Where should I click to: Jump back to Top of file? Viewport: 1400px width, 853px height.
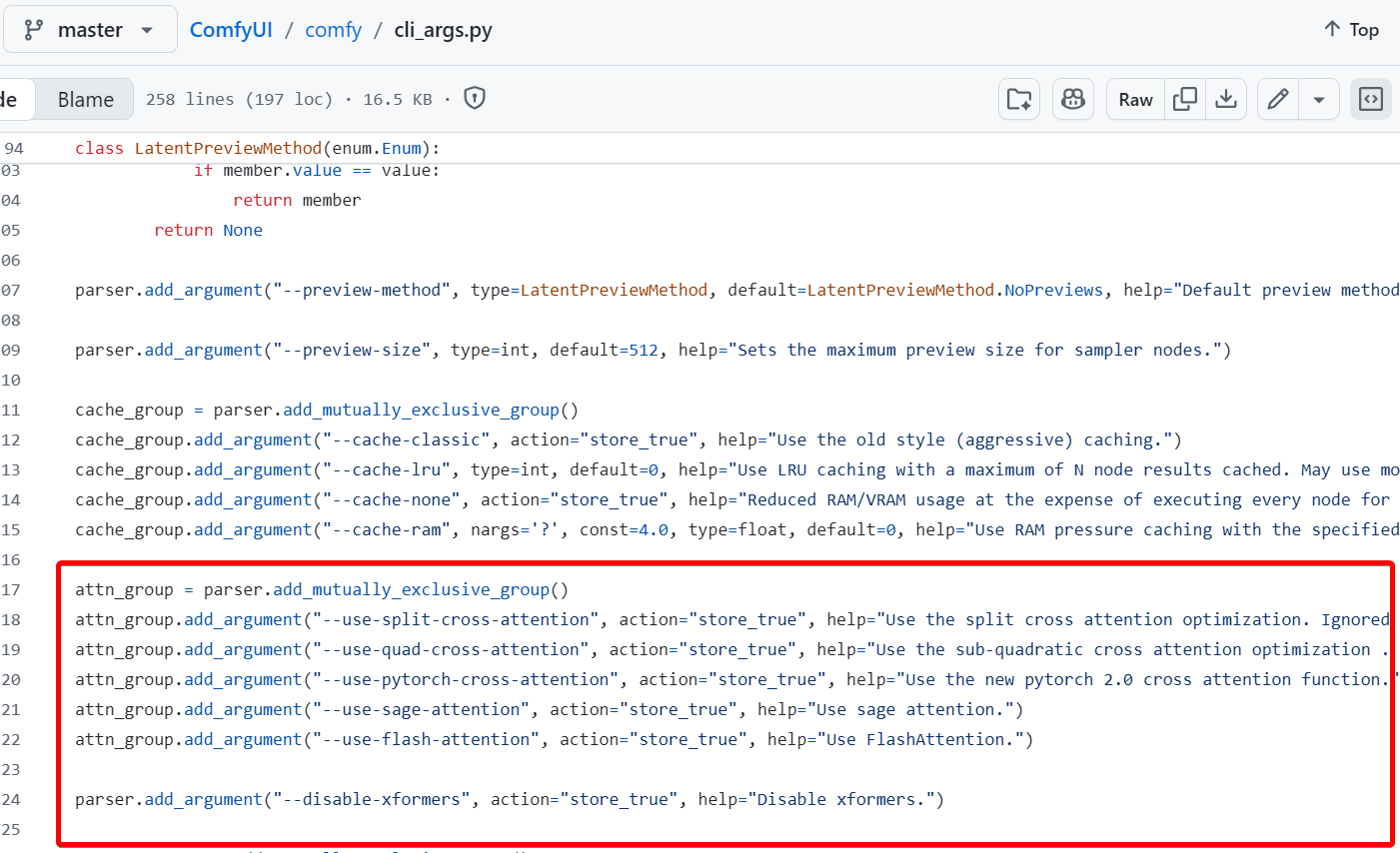pos(1351,30)
